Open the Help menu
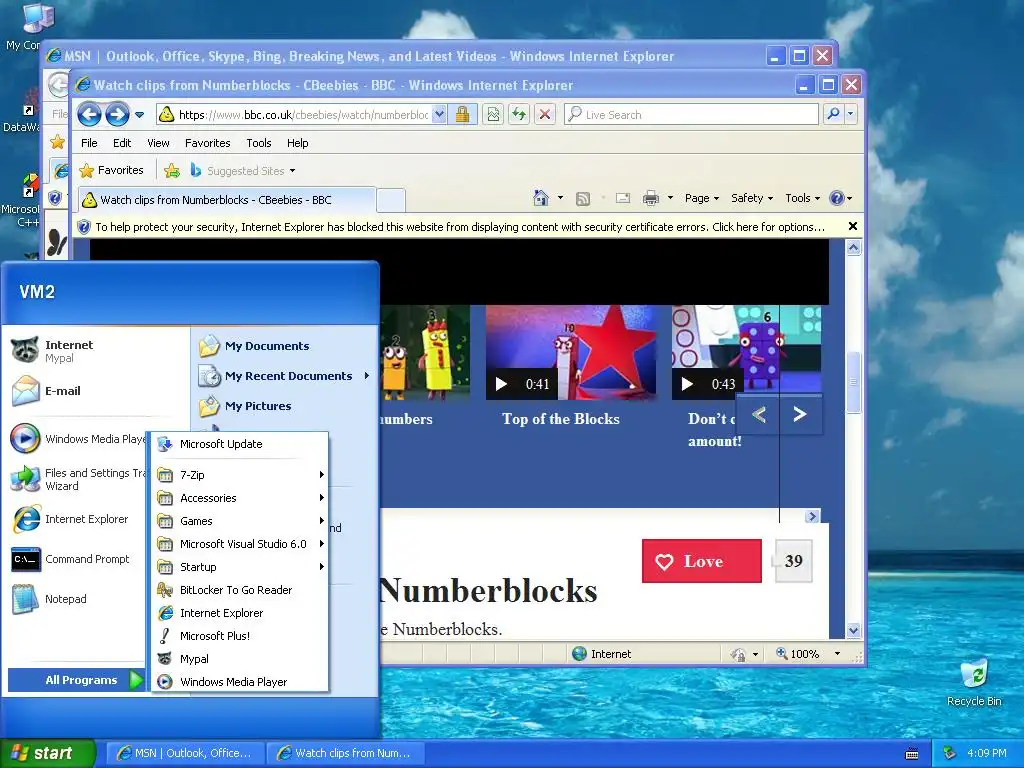The width and height of the screenshot is (1024, 768). tap(298, 143)
